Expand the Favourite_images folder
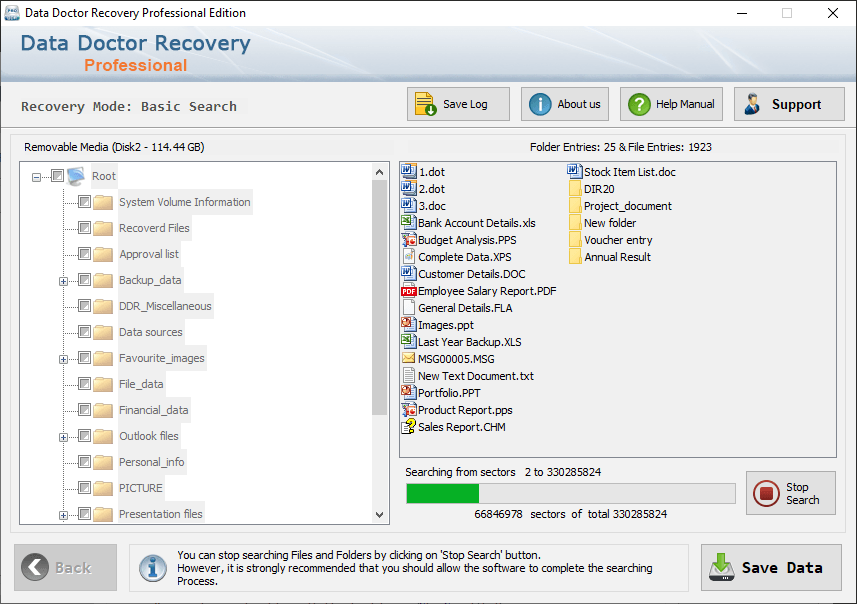Viewport: 857px width, 604px height. [63, 359]
